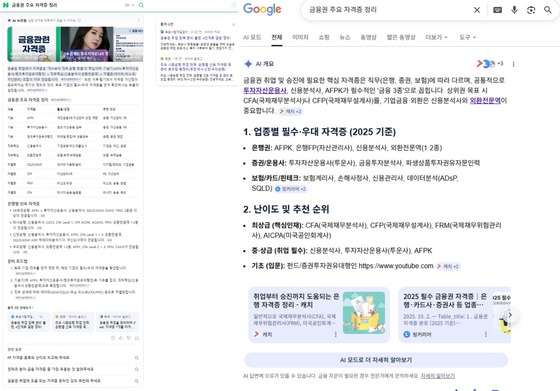Screen dimensions: 560x391
Task: Open the source icons stack marked +3
Action: pyautogui.click(x=490, y=64)
